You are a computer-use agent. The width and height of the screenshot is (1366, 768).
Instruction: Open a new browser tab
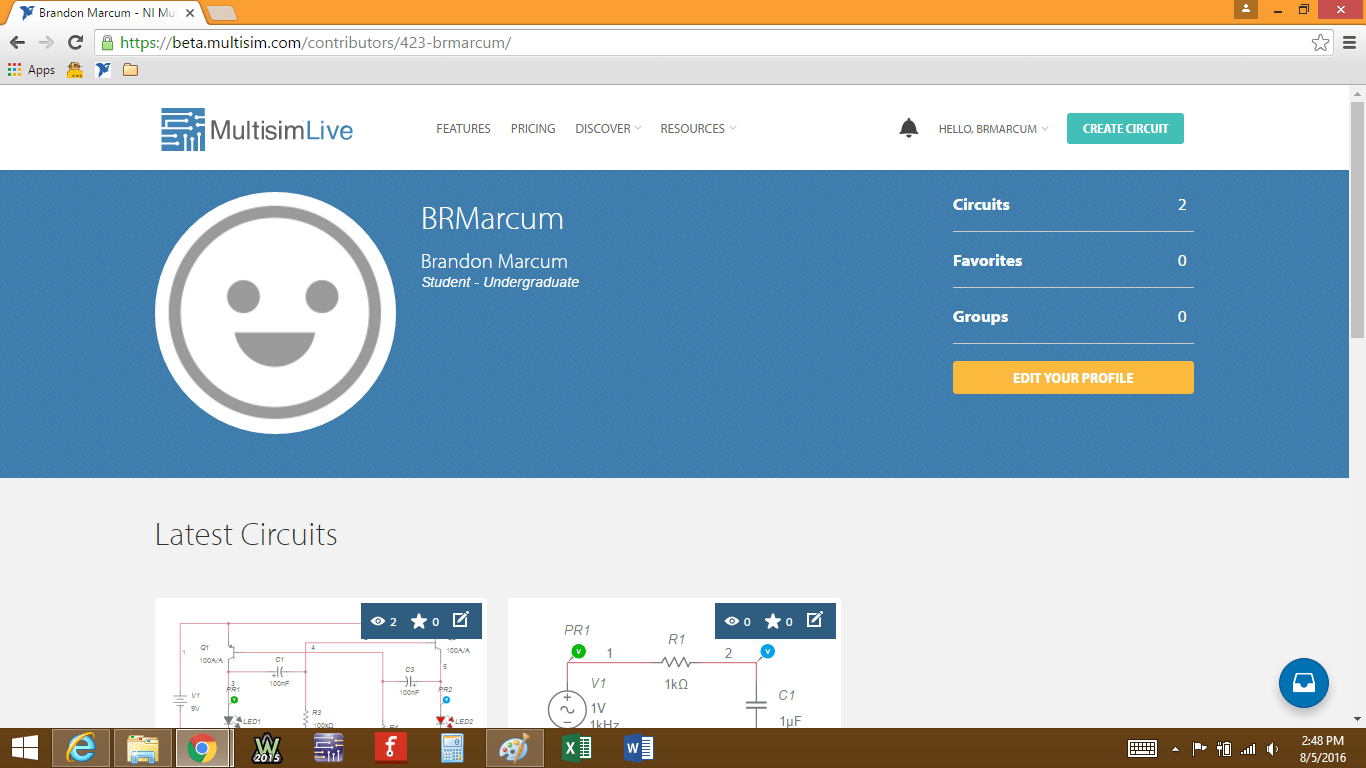click(221, 13)
